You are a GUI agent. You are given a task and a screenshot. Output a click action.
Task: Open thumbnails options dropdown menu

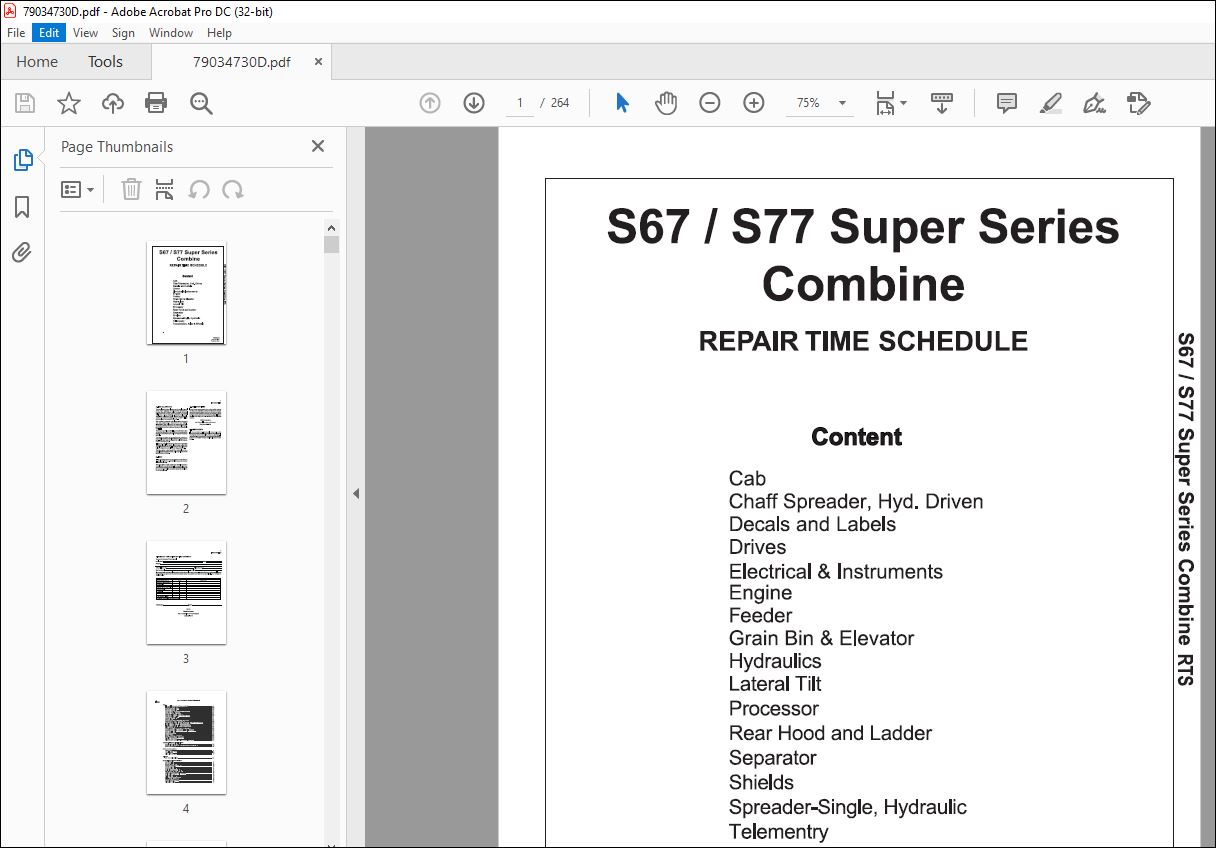78,189
